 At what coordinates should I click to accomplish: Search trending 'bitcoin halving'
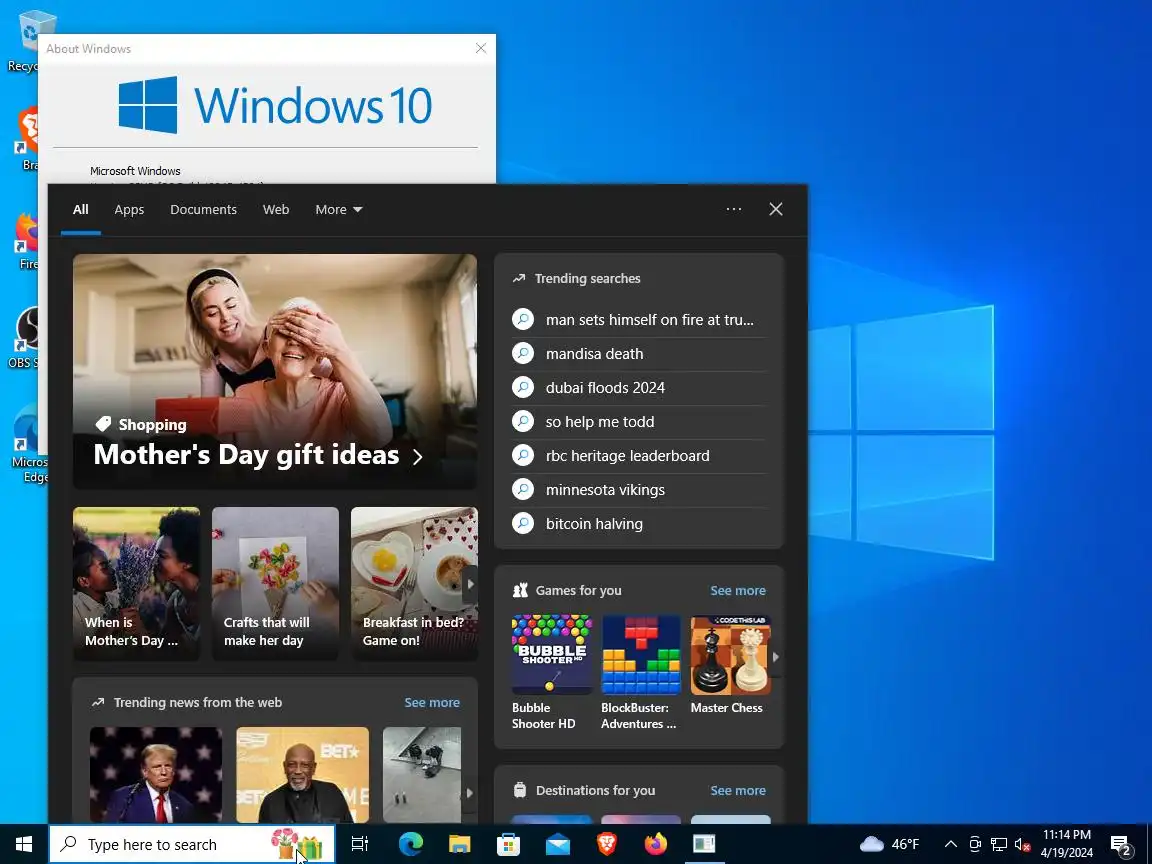639,524
